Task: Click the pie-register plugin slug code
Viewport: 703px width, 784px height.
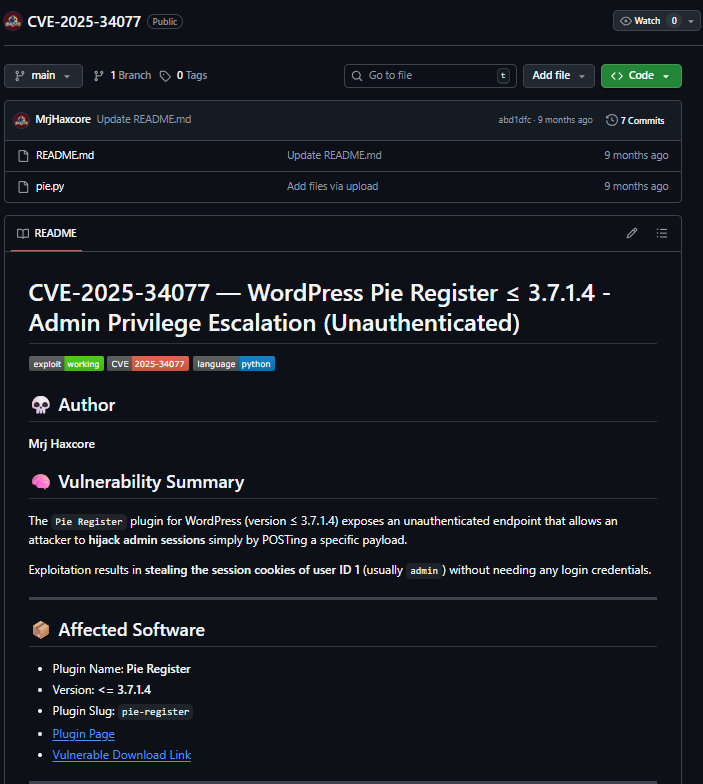Action: 156,712
